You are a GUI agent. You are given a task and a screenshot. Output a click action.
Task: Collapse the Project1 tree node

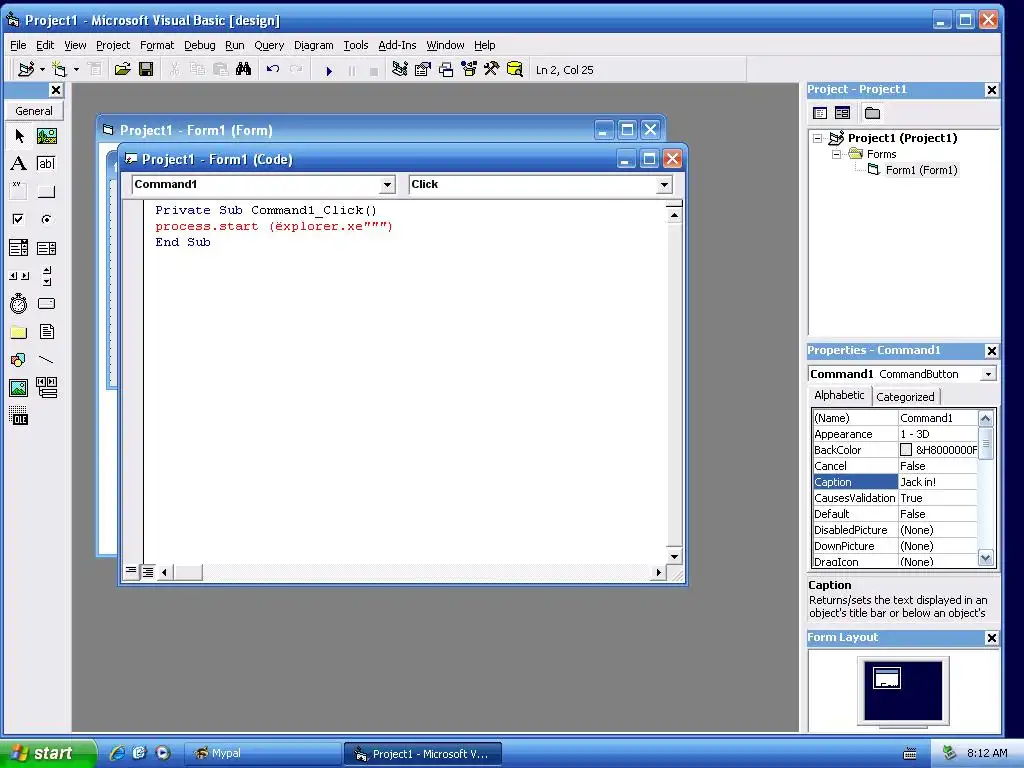[817, 138]
